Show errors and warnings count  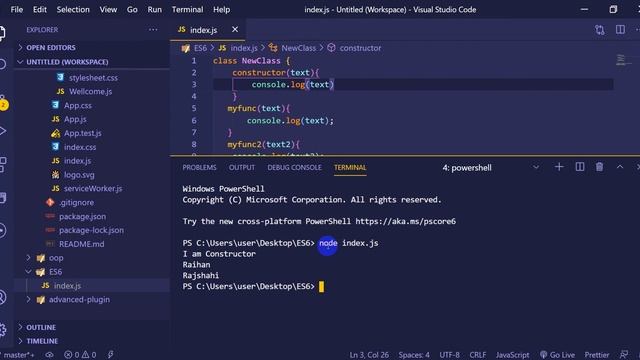point(80,355)
